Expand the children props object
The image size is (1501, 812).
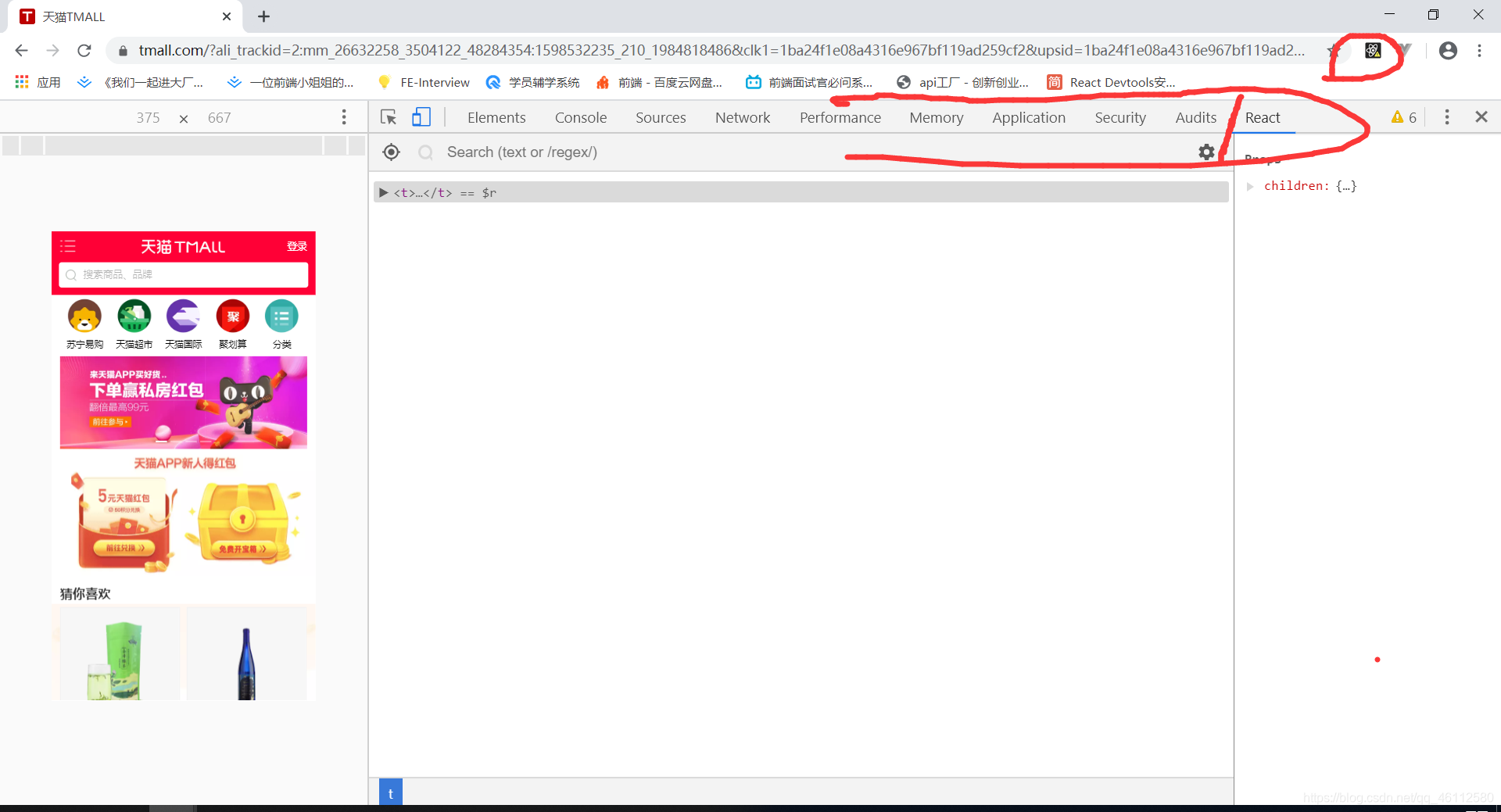coord(1250,186)
